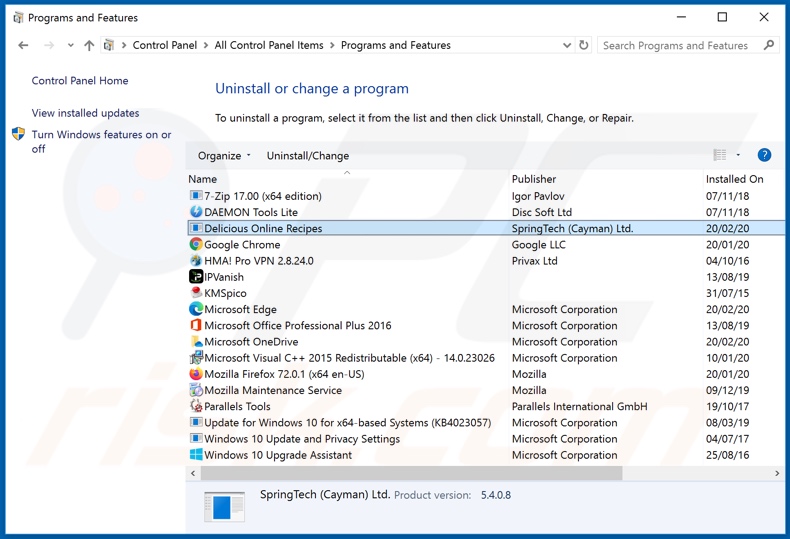Click the Mozilla Firefox icon
The image size is (790, 539).
(195, 374)
